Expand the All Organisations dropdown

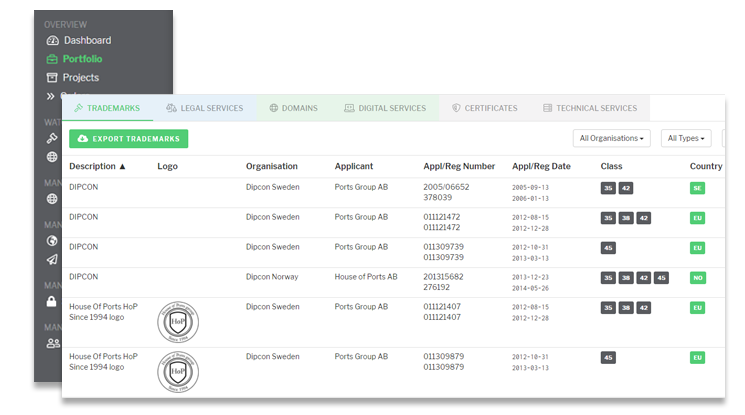click(x=613, y=138)
